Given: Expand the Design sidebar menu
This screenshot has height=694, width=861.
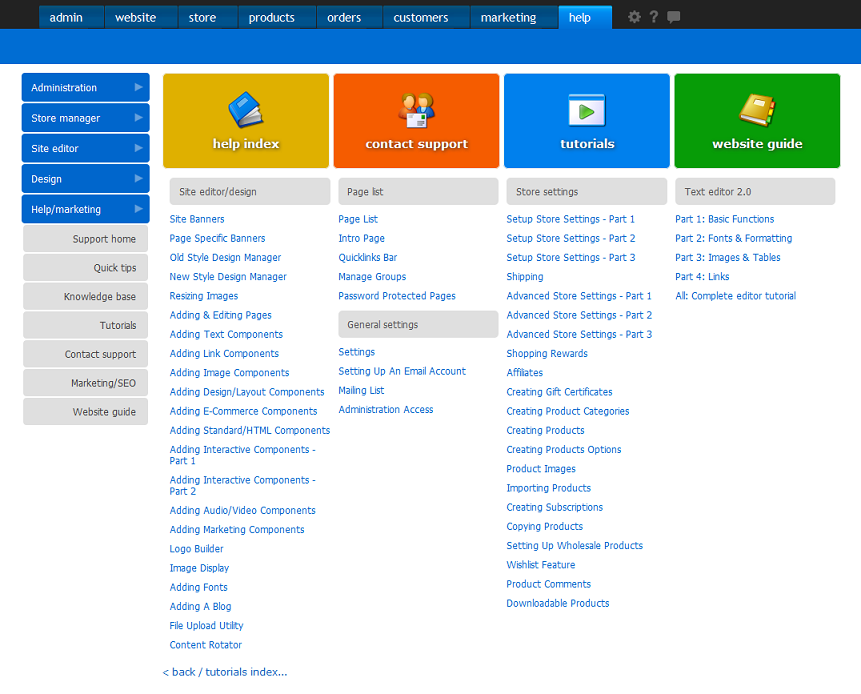Looking at the screenshot, I should tap(85, 179).
